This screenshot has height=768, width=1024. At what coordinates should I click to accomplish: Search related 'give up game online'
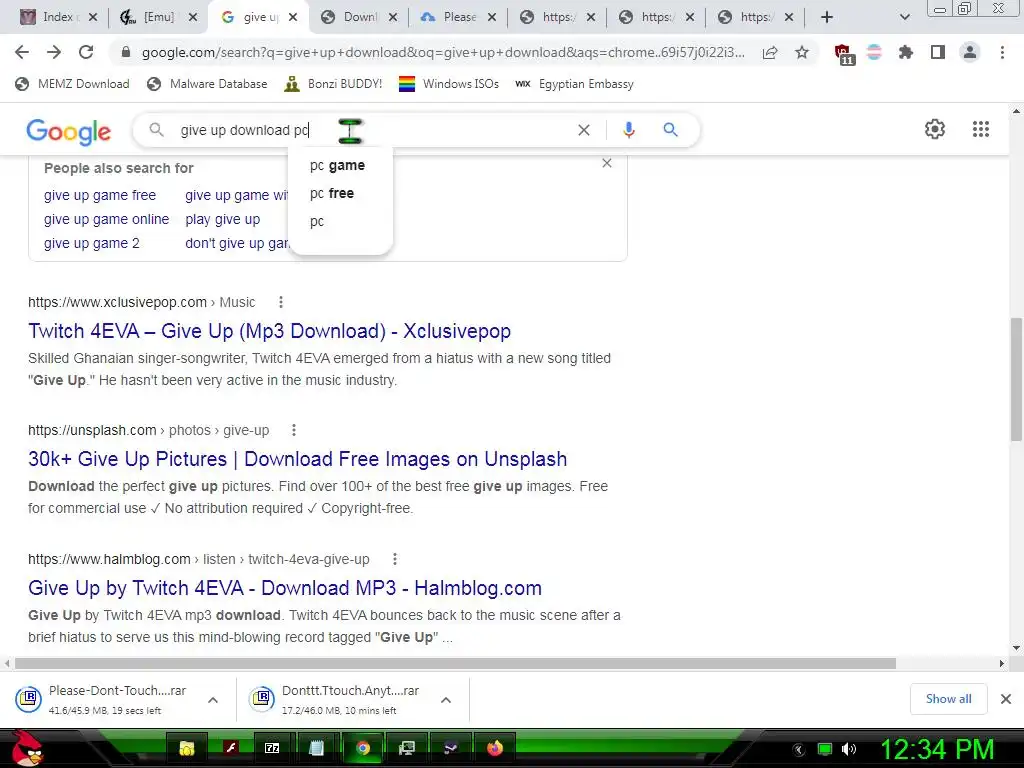tap(106, 219)
